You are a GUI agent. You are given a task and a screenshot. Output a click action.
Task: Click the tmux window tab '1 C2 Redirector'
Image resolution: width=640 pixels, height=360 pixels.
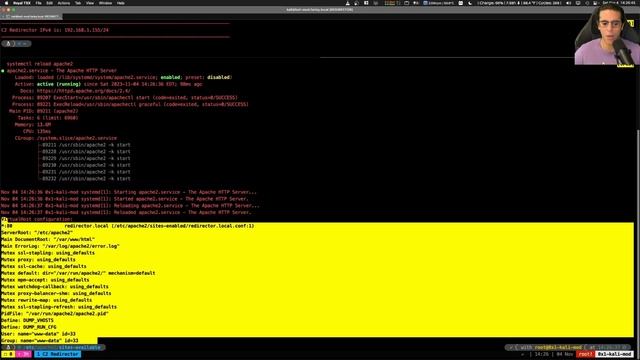click(x=58, y=354)
